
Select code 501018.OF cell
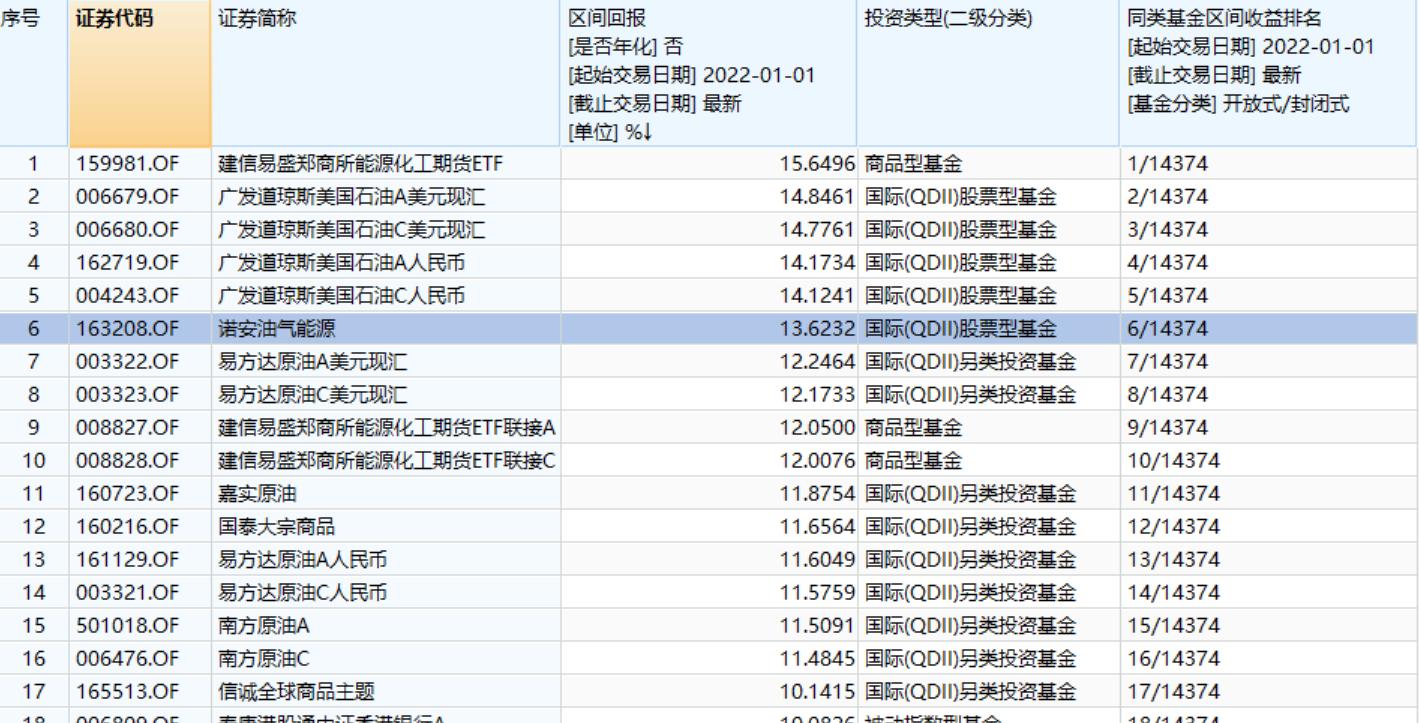coord(128,626)
